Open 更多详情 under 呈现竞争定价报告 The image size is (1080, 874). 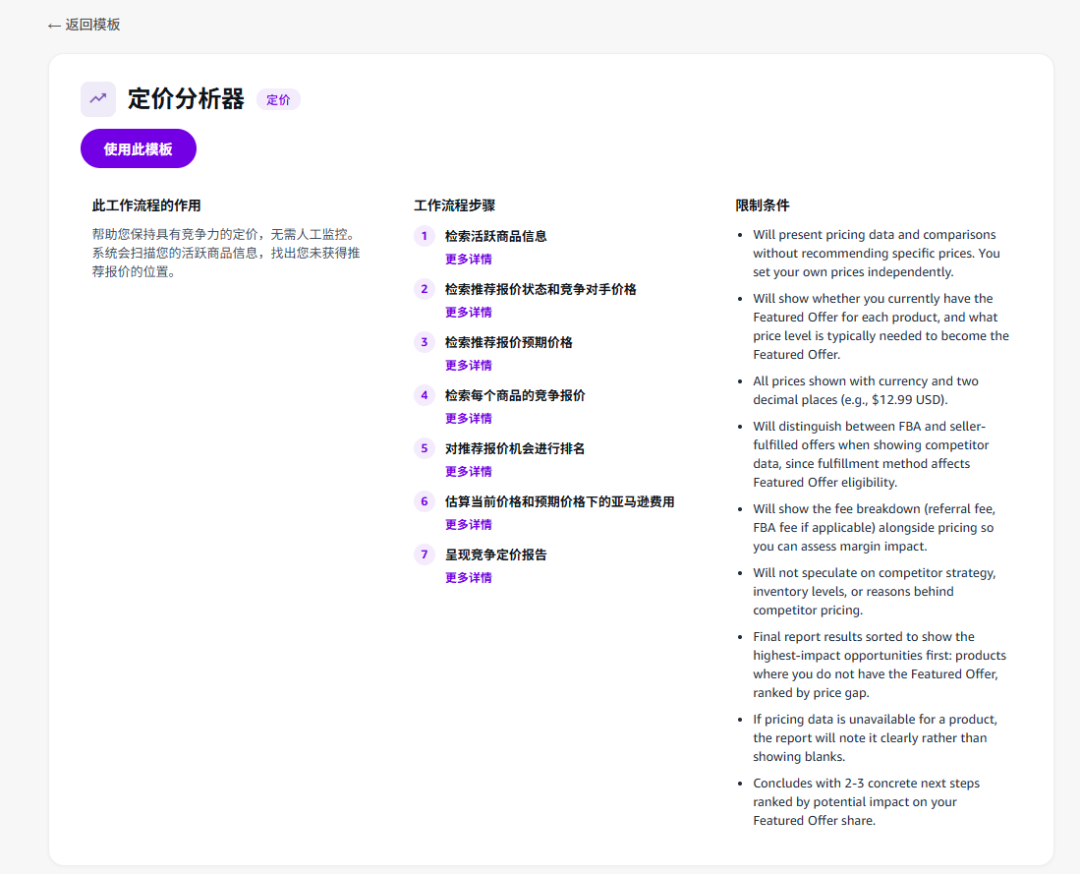(x=468, y=577)
